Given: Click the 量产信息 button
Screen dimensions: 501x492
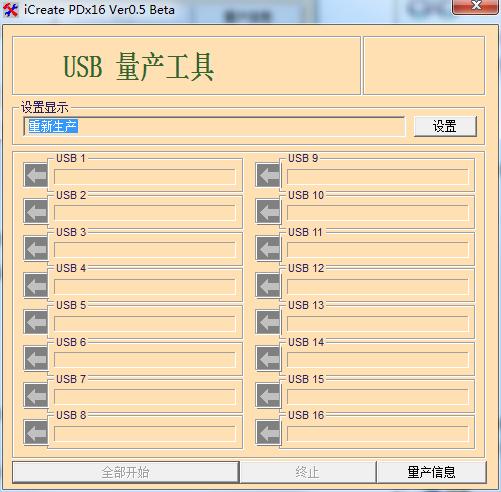Looking at the screenshot, I should click(431, 472).
